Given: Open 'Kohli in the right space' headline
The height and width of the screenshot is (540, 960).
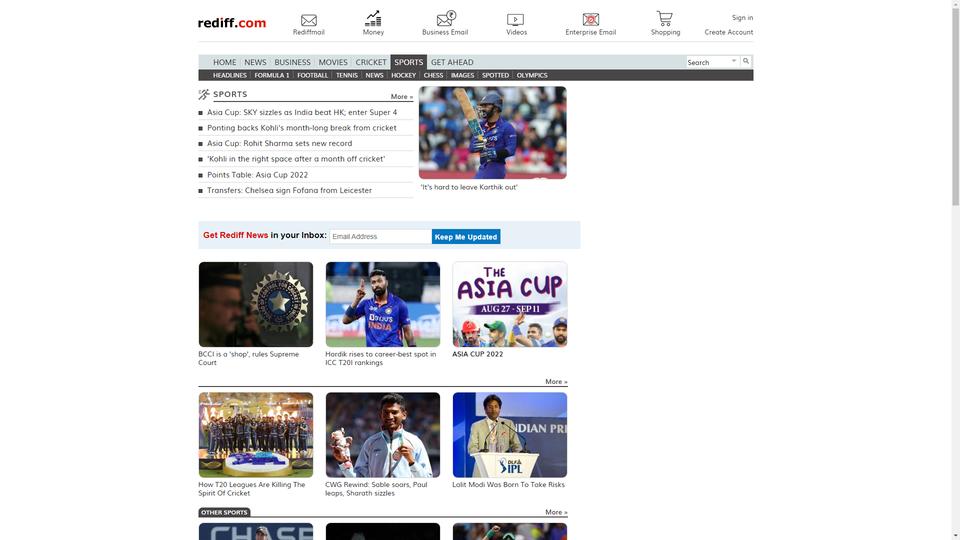Looking at the screenshot, I should [x=296, y=159].
